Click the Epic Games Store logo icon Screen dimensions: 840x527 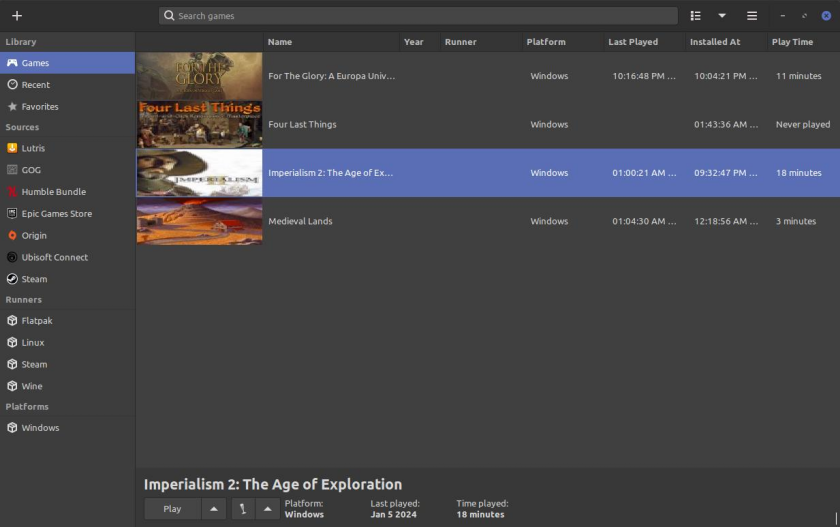point(12,213)
